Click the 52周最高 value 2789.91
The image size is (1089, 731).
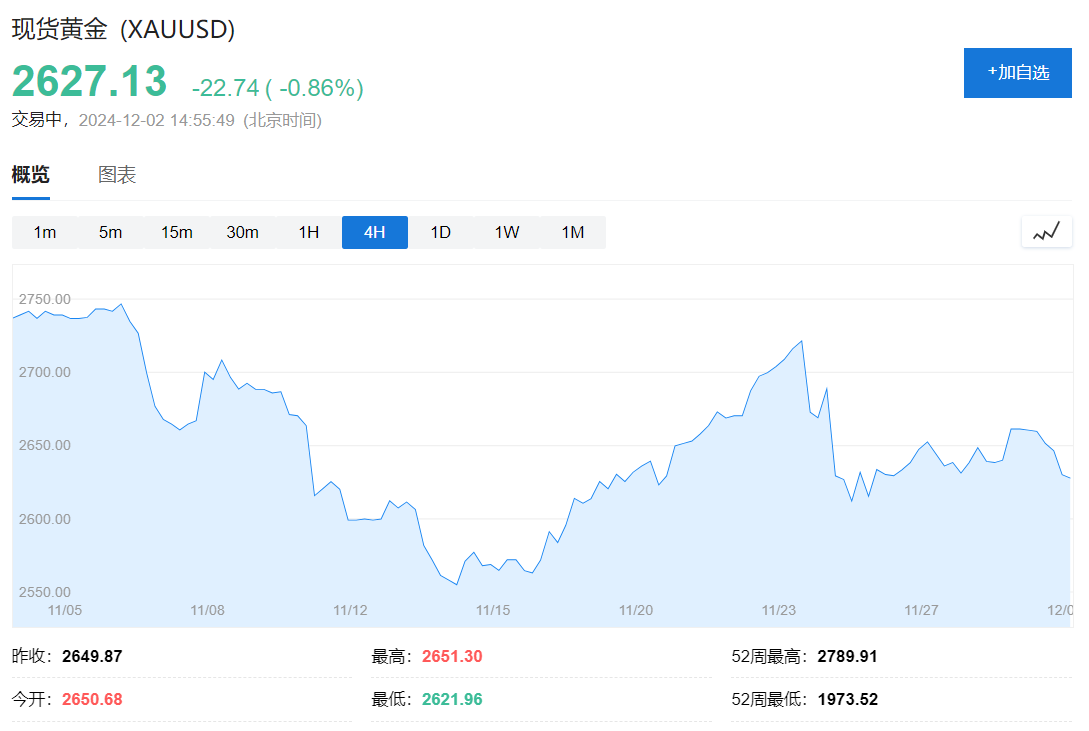847,657
